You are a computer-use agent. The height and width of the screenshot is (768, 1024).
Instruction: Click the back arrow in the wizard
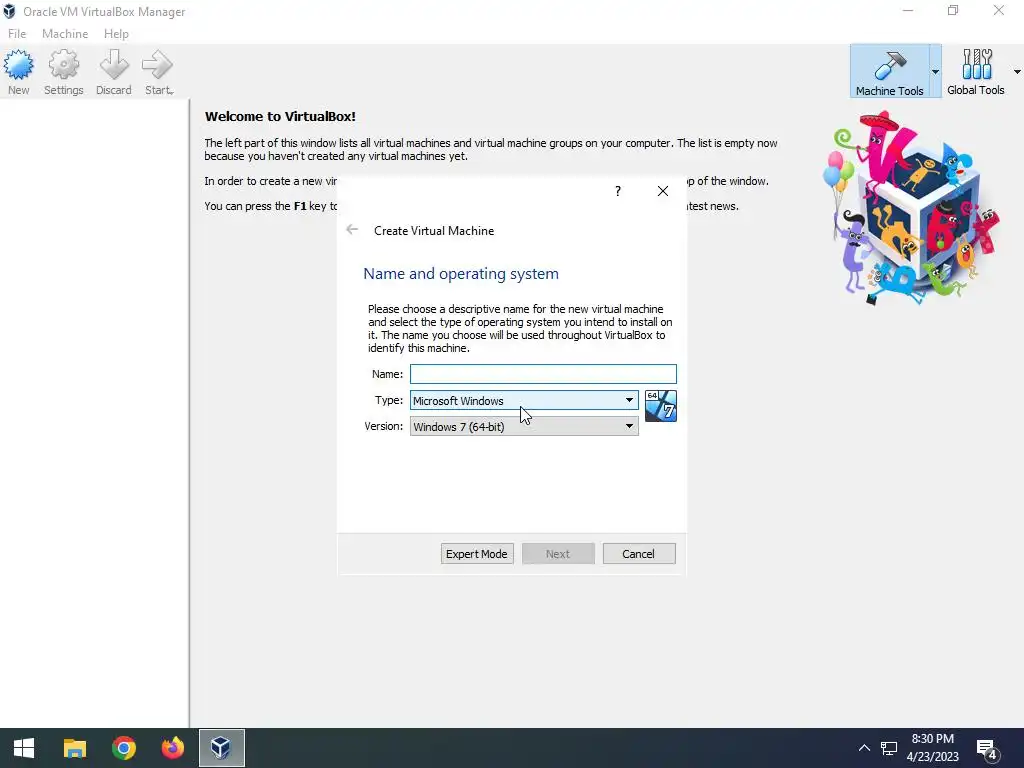(352, 229)
